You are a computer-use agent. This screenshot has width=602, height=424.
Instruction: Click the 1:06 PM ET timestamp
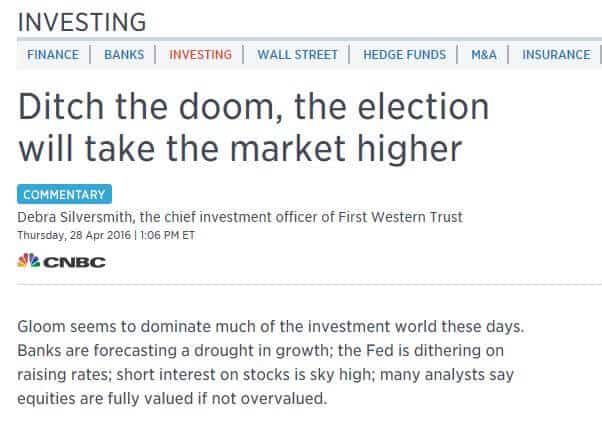(x=169, y=235)
